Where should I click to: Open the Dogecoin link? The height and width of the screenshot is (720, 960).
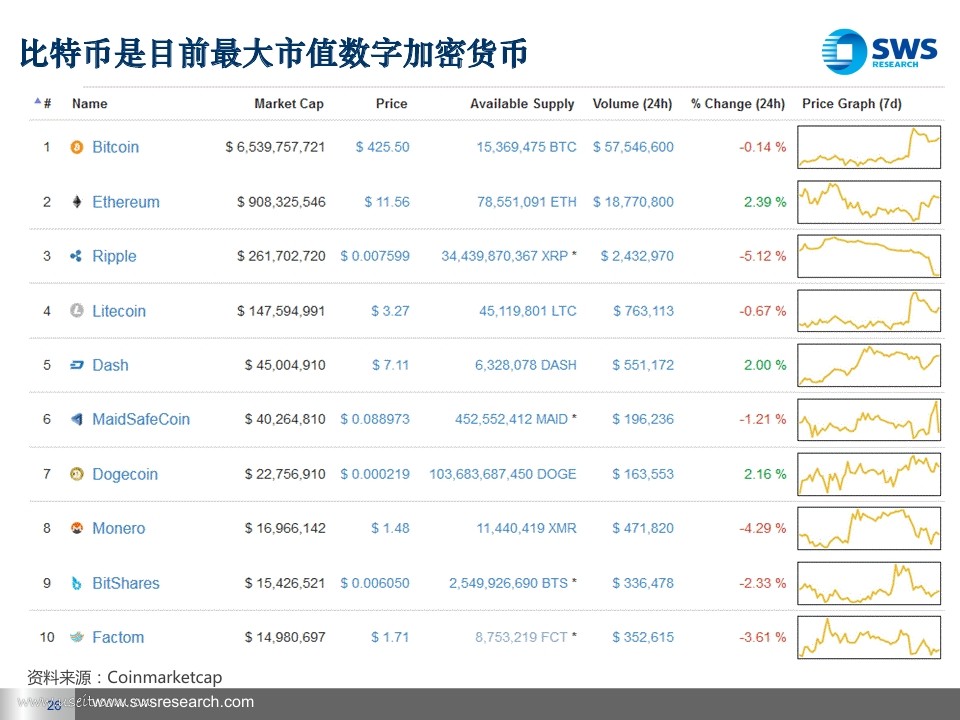click(125, 474)
